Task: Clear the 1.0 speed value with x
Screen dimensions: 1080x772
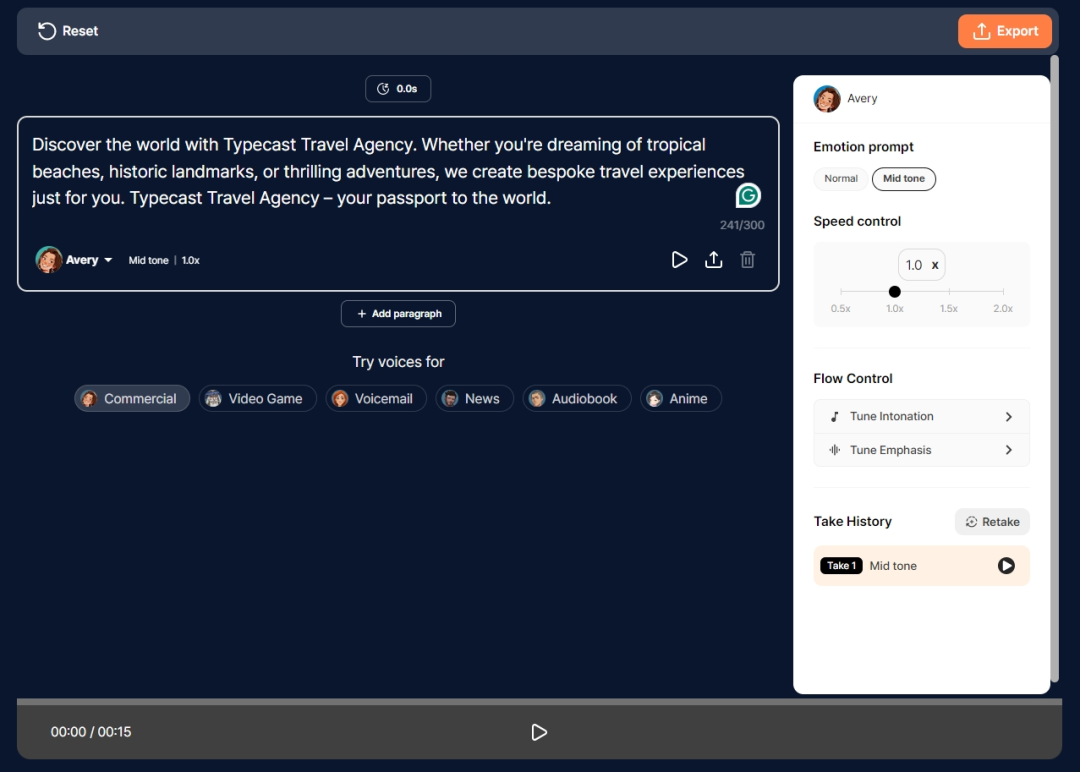Action: pos(935,265)
